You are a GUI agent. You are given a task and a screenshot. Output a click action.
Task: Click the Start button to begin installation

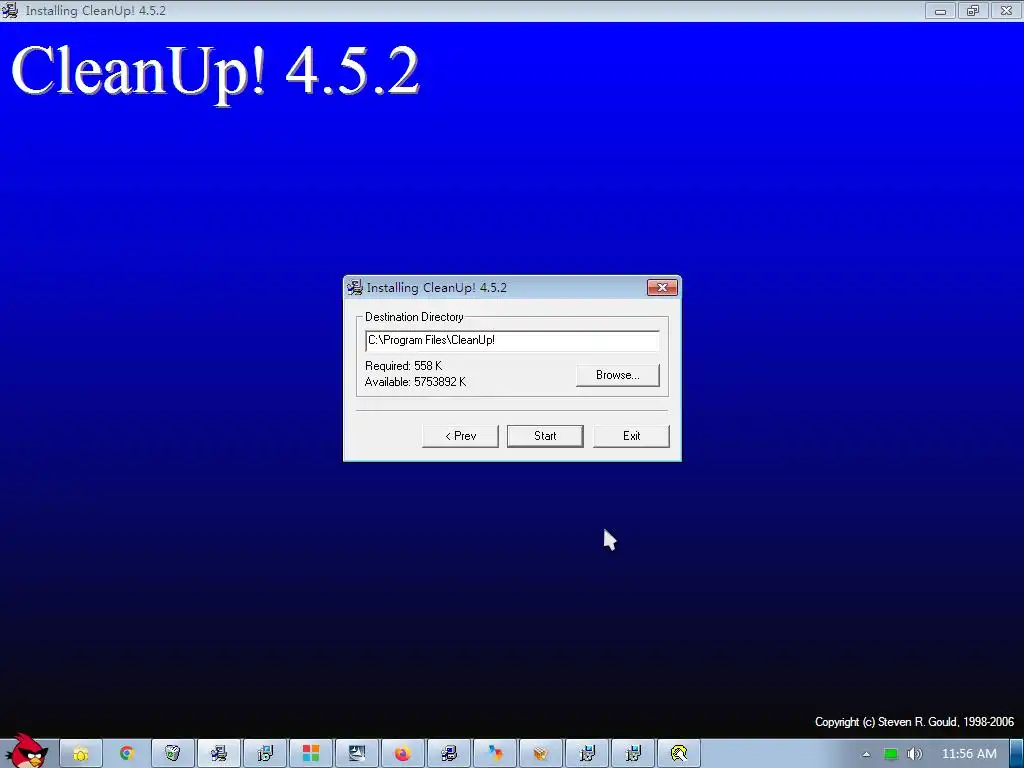(545, 436)
